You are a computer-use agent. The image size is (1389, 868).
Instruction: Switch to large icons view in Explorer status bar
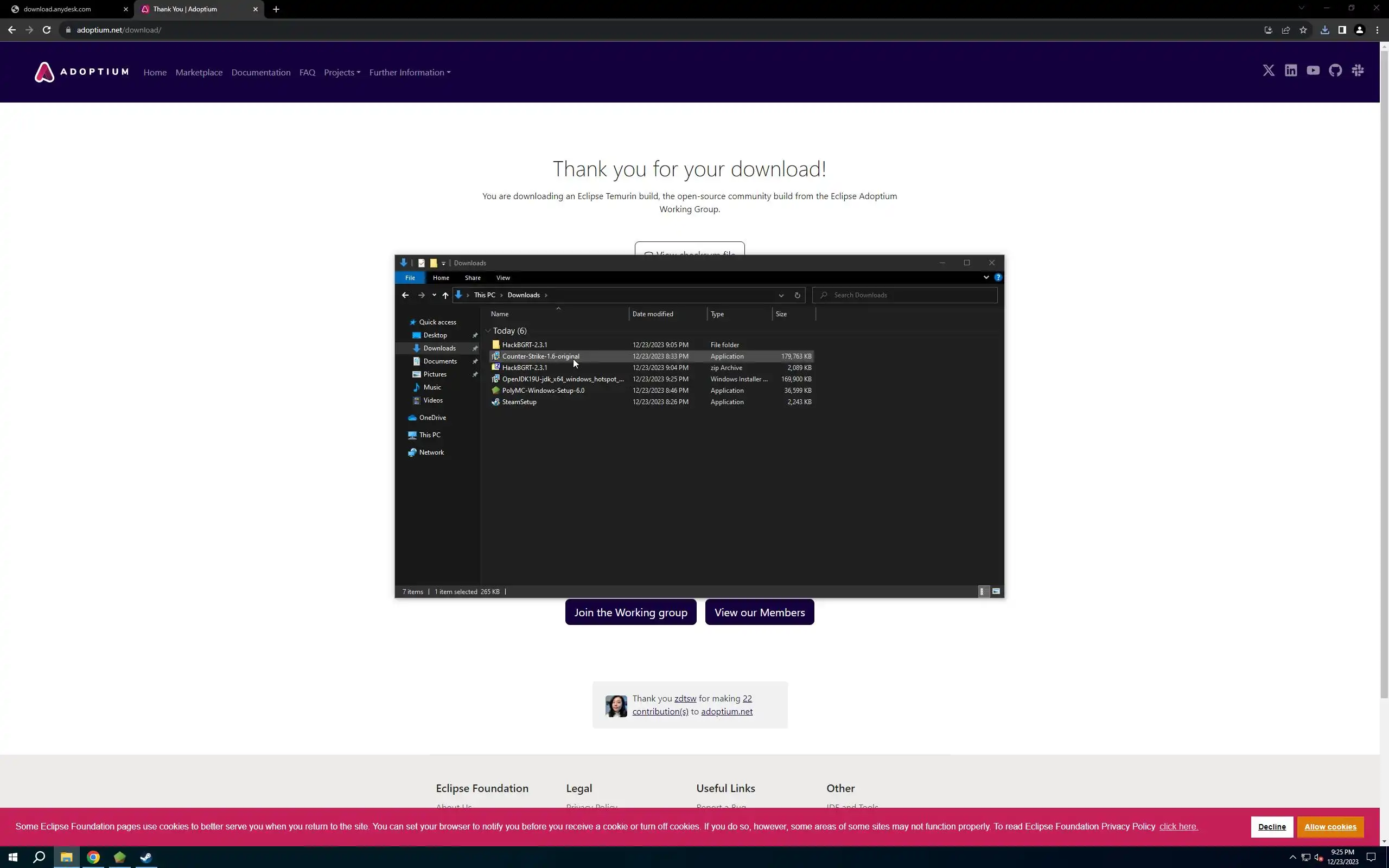(996, 591)
